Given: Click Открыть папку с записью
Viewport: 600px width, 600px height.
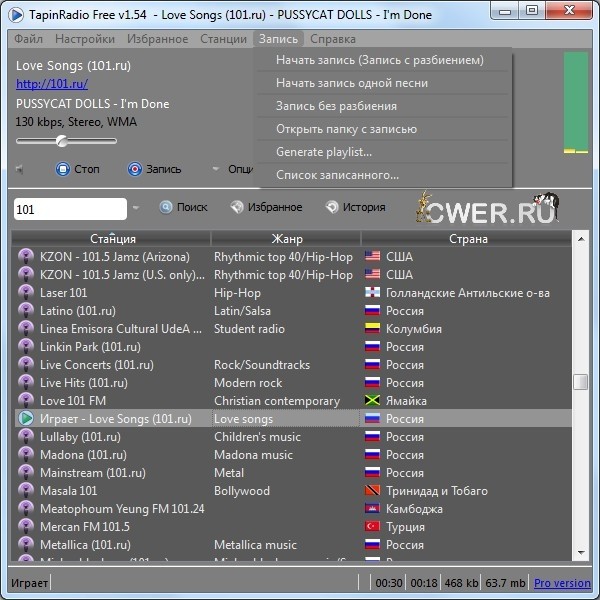Looking at the screenshot, I should pos(345,129).
